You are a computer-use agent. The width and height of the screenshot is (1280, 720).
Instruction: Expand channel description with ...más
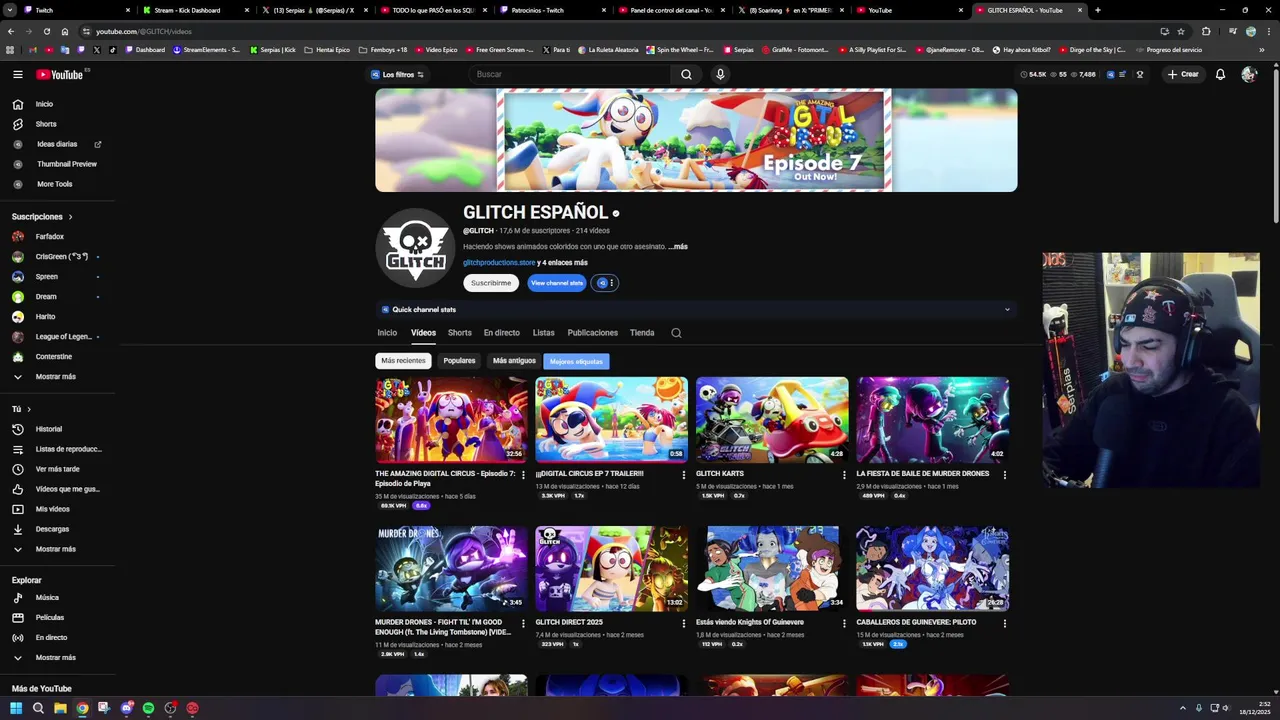(x=678, y=246)
